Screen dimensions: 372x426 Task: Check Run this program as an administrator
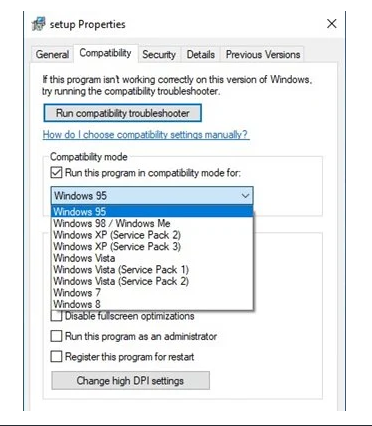tap(56, 336)
